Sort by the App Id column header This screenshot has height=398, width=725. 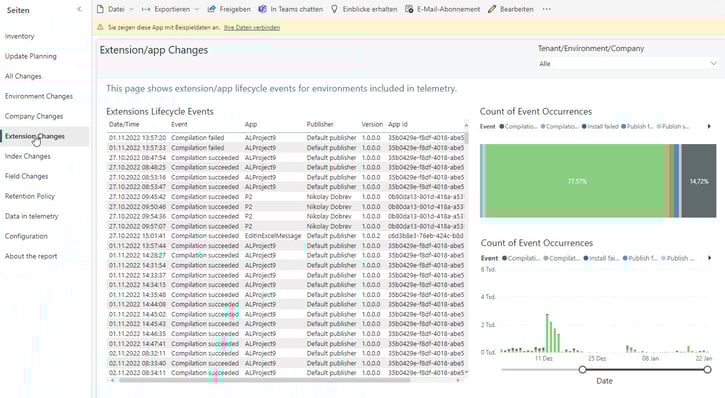pyautogui.click(x=398, y=124)
